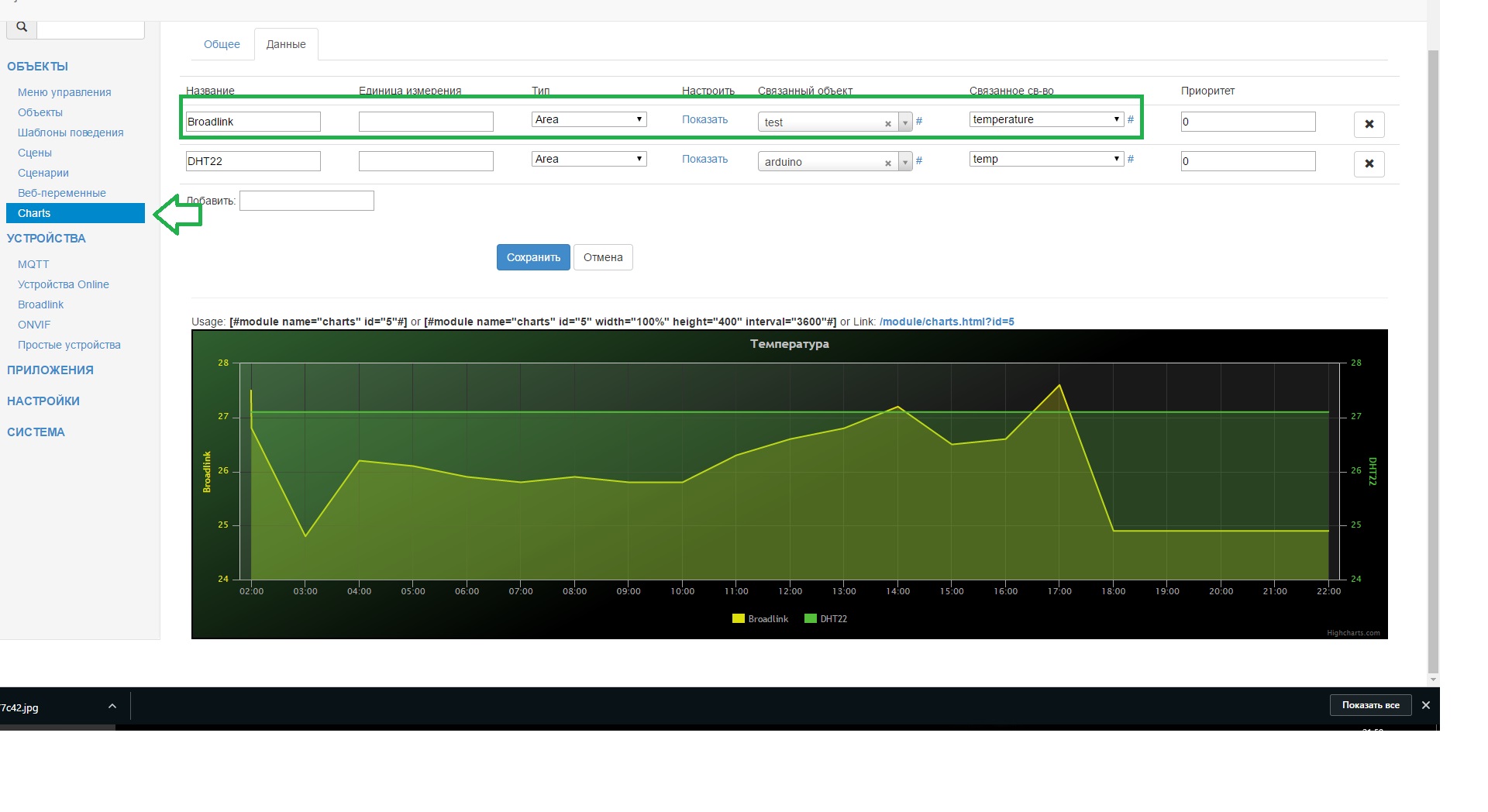Close the downloads bar
Viewport: 1488px width, 812px height.
1425,705
